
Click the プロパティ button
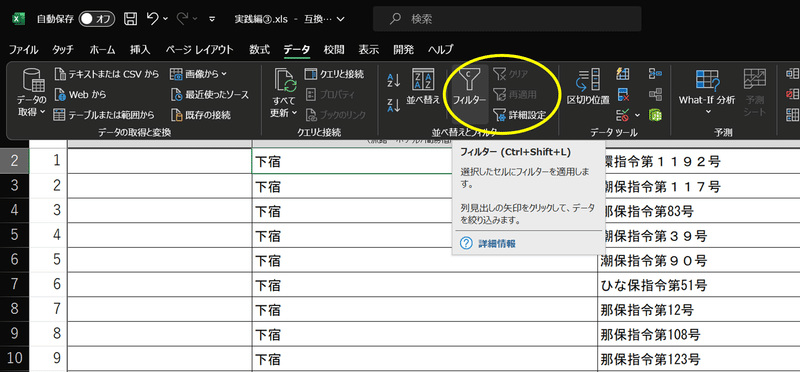(x=329, y=95)
